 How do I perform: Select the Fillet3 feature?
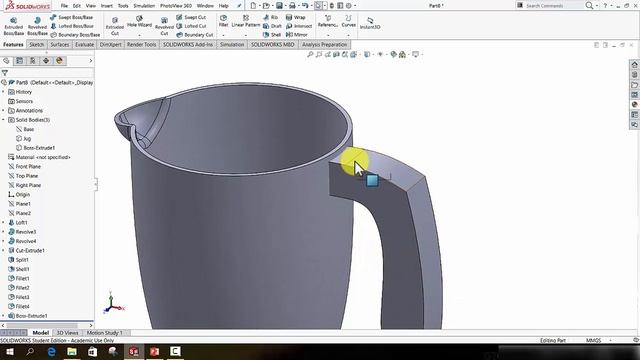pos(19,297)
